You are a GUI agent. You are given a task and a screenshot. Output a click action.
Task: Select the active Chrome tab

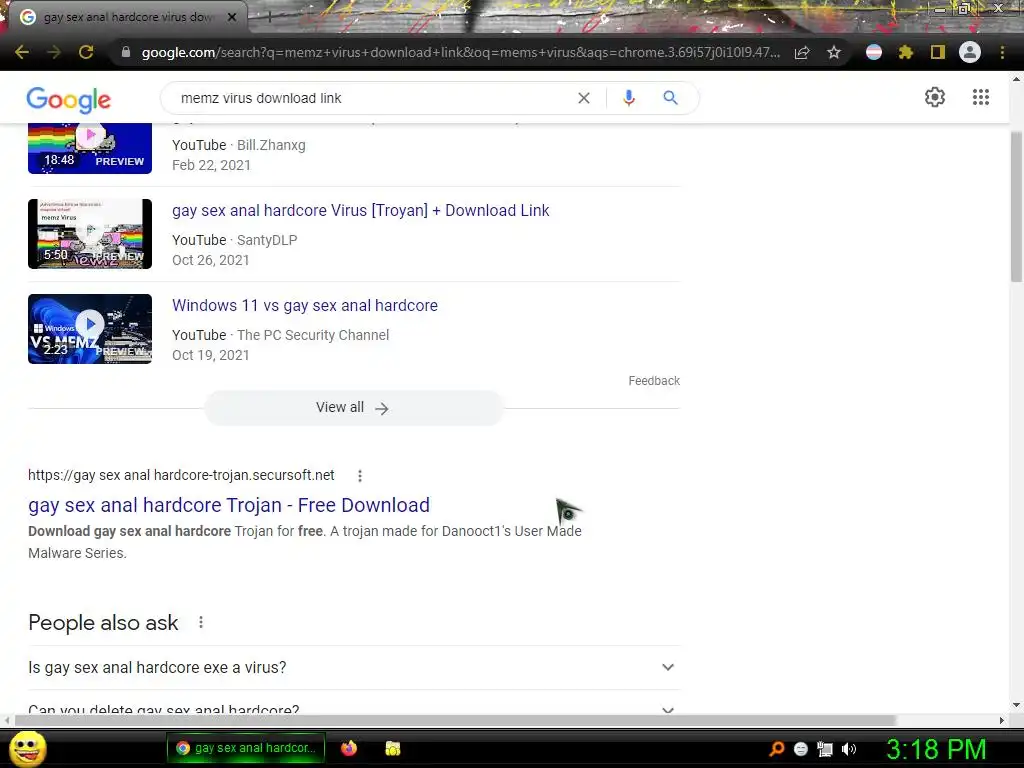click(x=127, y=17)
